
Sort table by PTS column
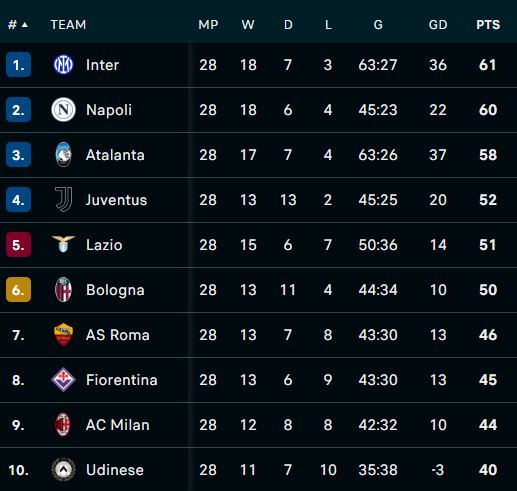pos(488,24)
